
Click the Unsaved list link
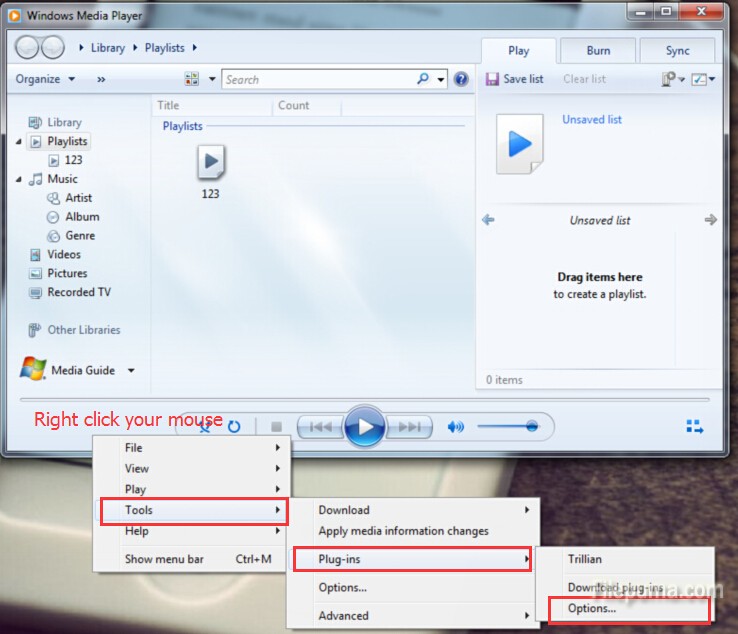[591, 119]
